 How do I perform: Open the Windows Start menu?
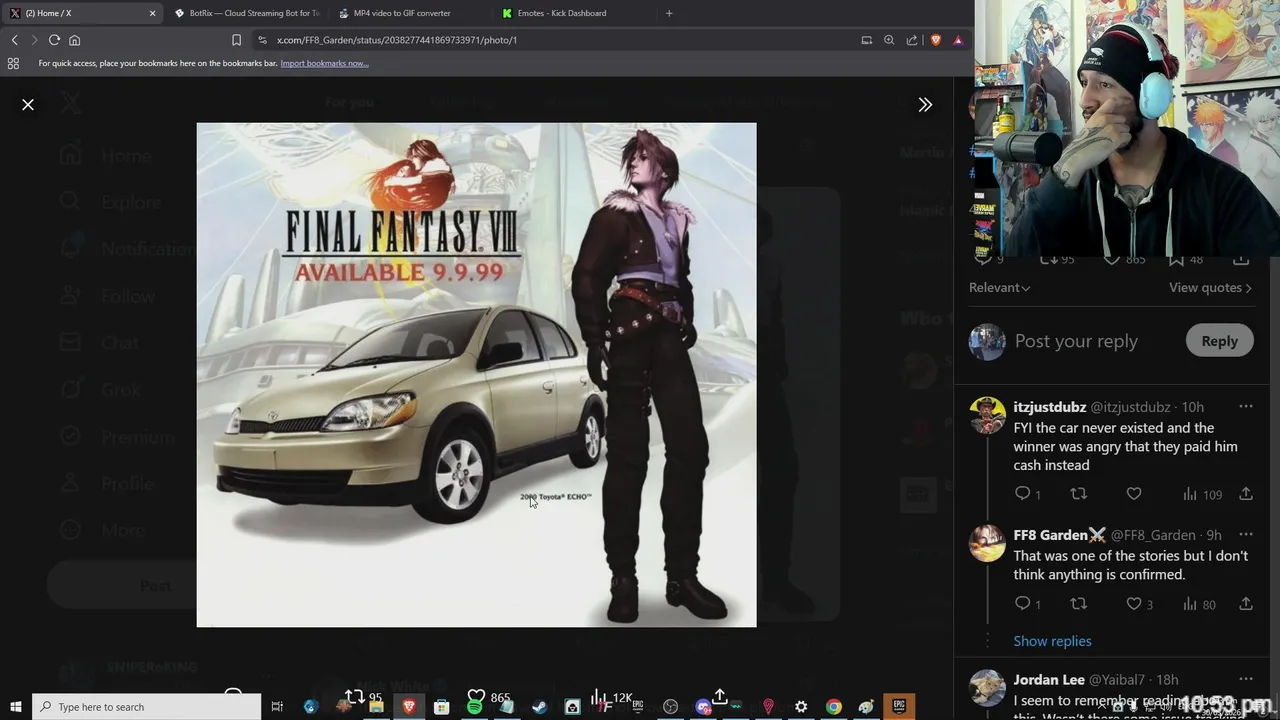(x=16, y=707)
